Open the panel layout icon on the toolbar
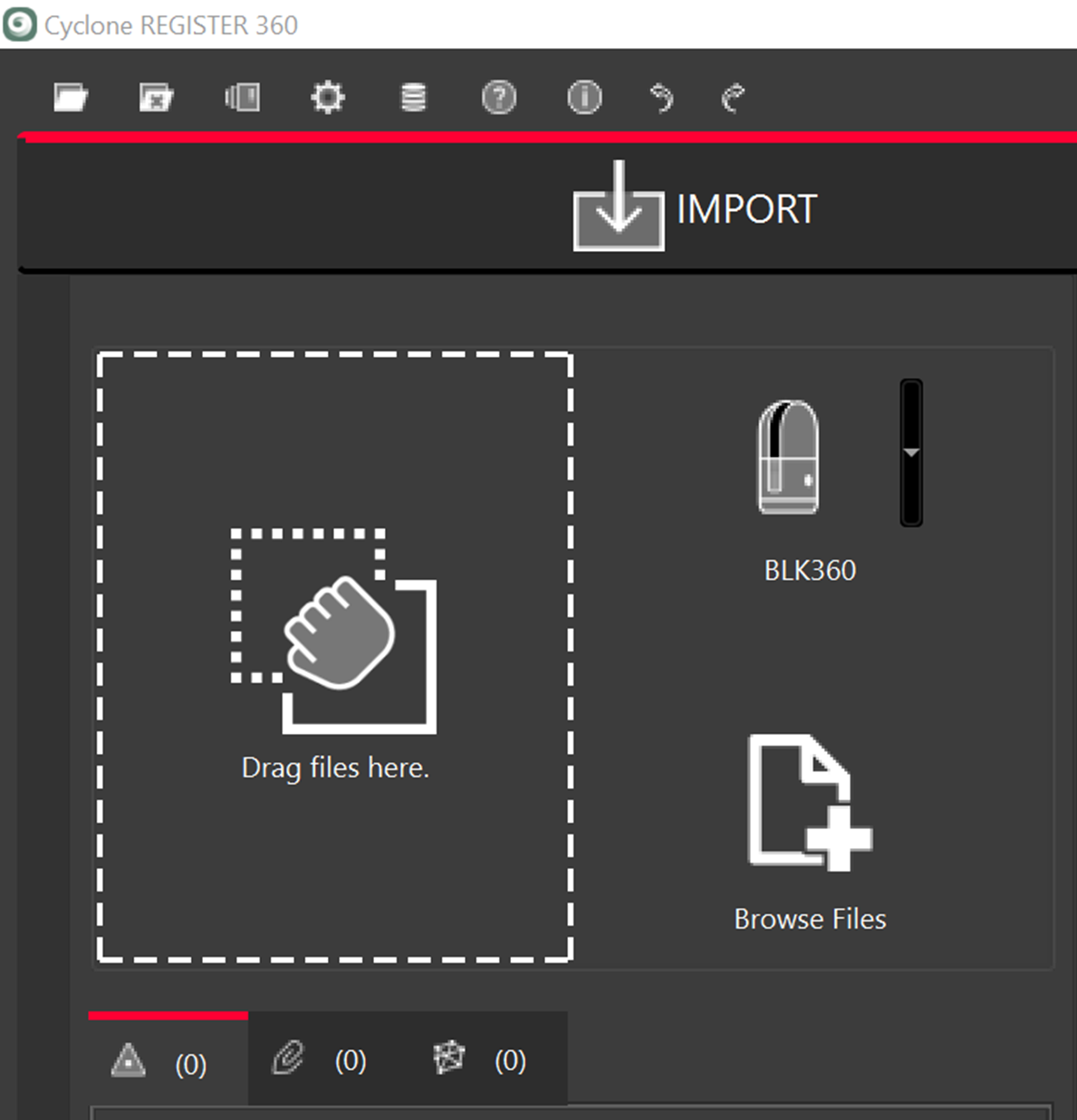Screen dimensions: 1077x1120 242,97
